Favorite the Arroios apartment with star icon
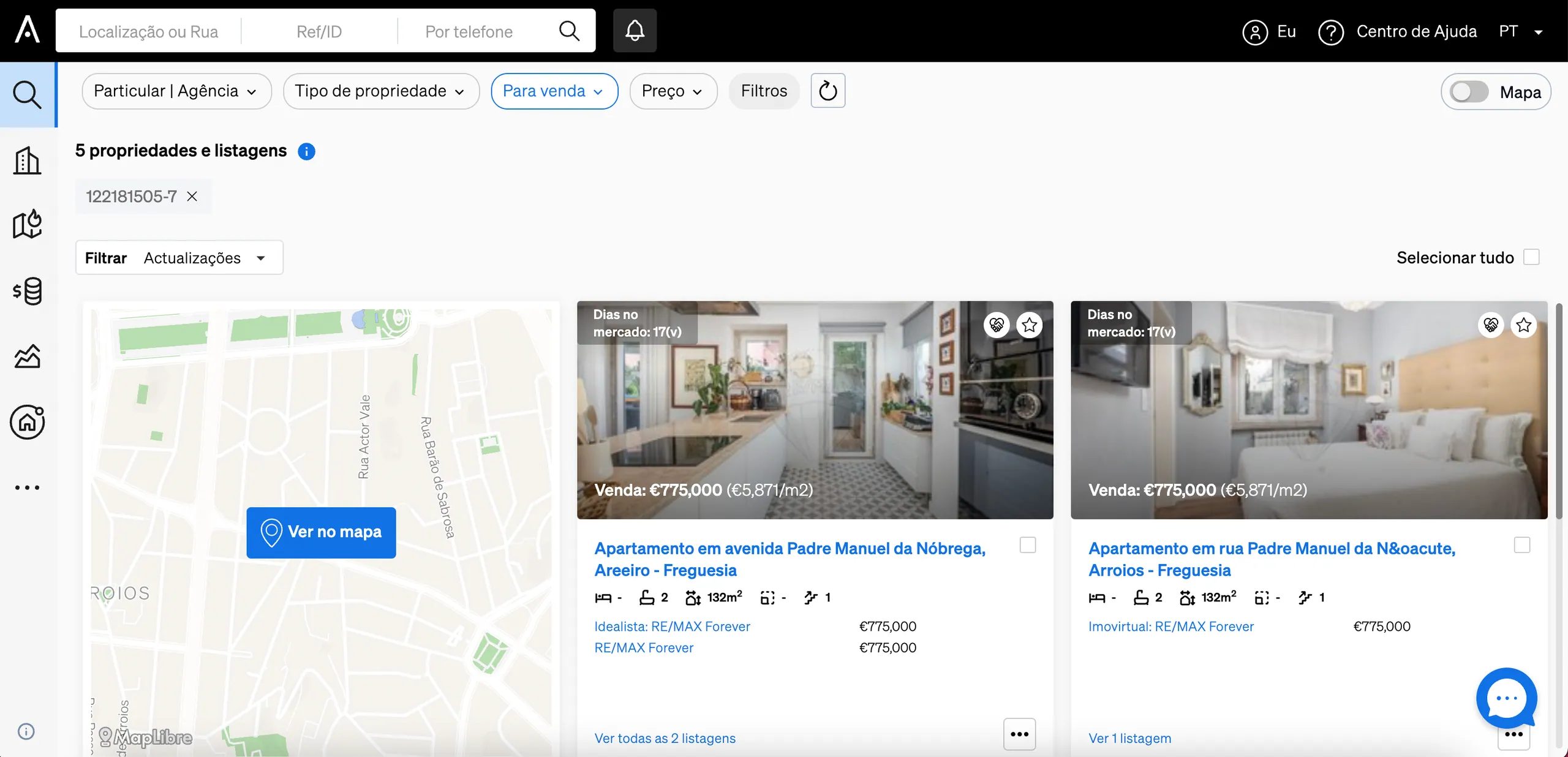This screenshot has width=1568, height=757. point(1524,325)
